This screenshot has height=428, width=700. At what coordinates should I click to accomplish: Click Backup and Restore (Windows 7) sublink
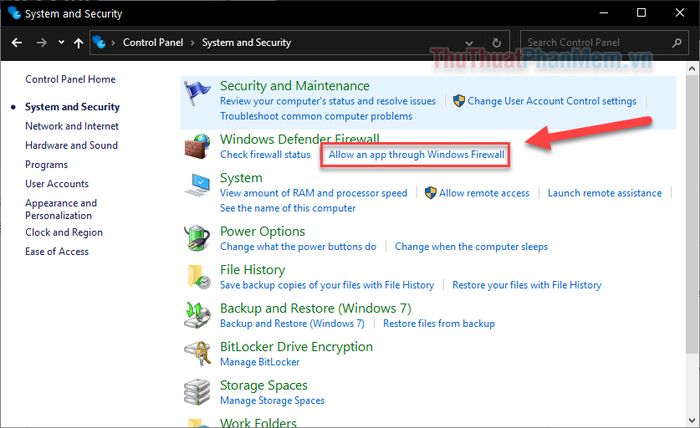coord(292,324)
